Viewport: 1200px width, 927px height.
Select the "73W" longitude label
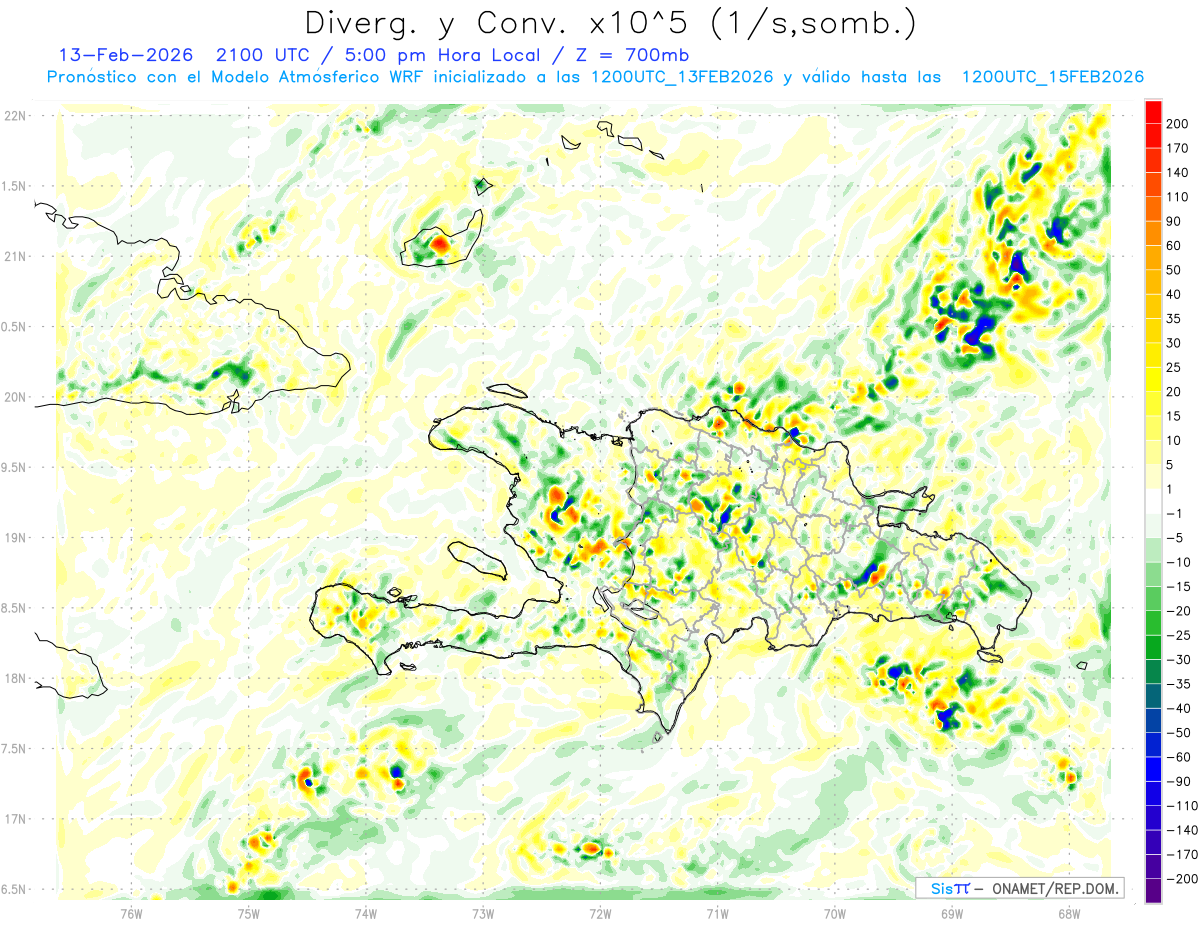pos(483,913)
